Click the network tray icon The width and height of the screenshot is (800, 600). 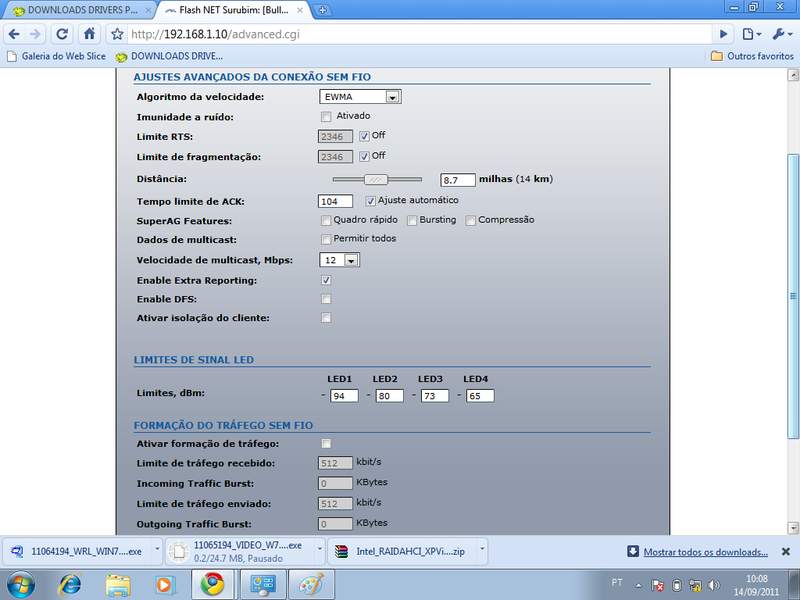click(x=695, y=585)
